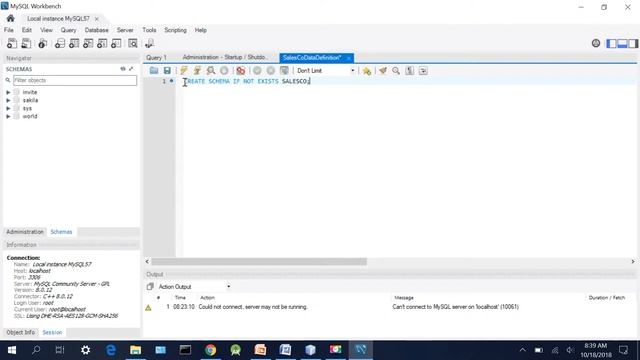The height and width of the screenshot is (360, 640).
Task: Open Windows Start menu
Action: coord(11,350)
